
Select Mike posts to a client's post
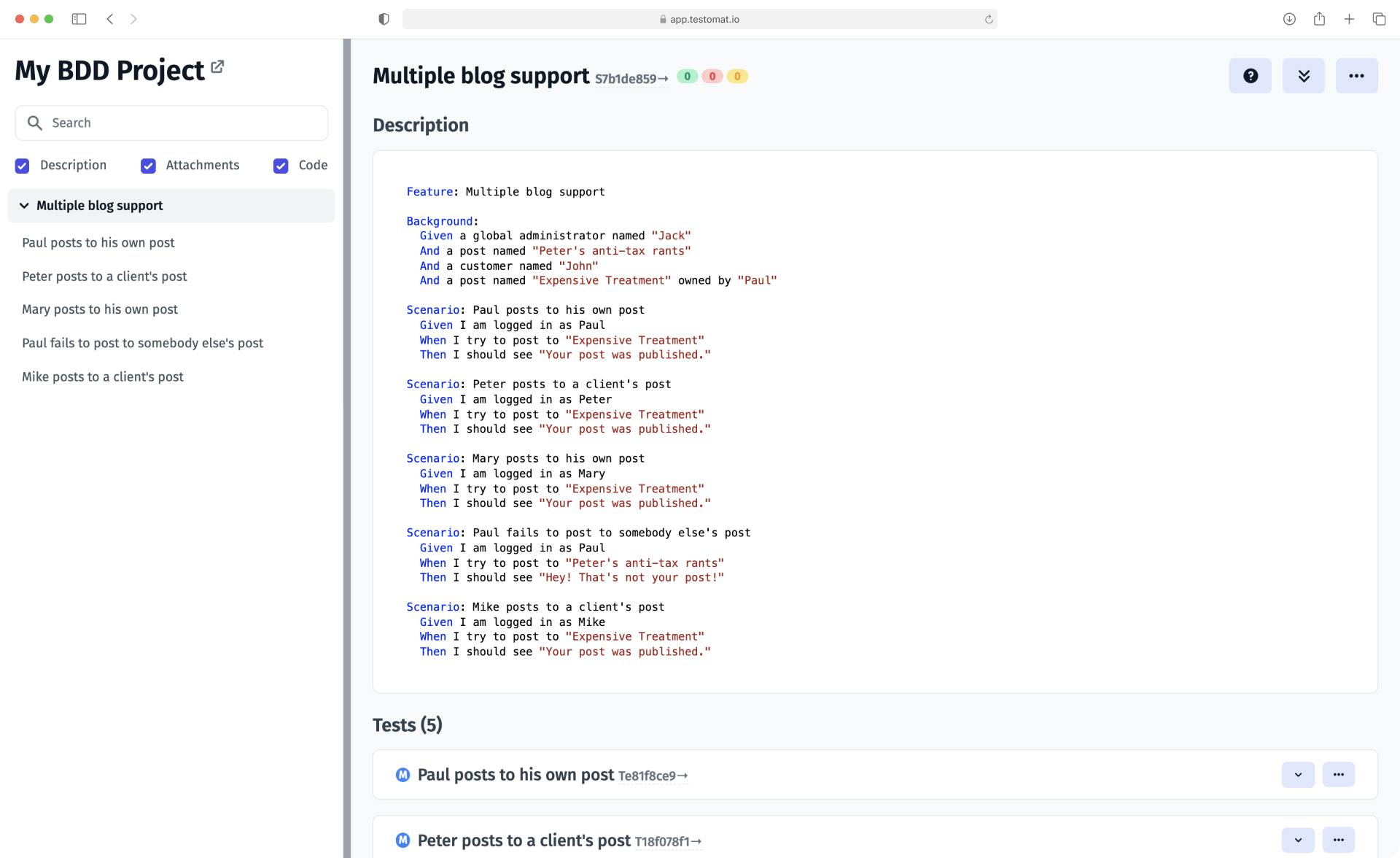coord(103,376)
